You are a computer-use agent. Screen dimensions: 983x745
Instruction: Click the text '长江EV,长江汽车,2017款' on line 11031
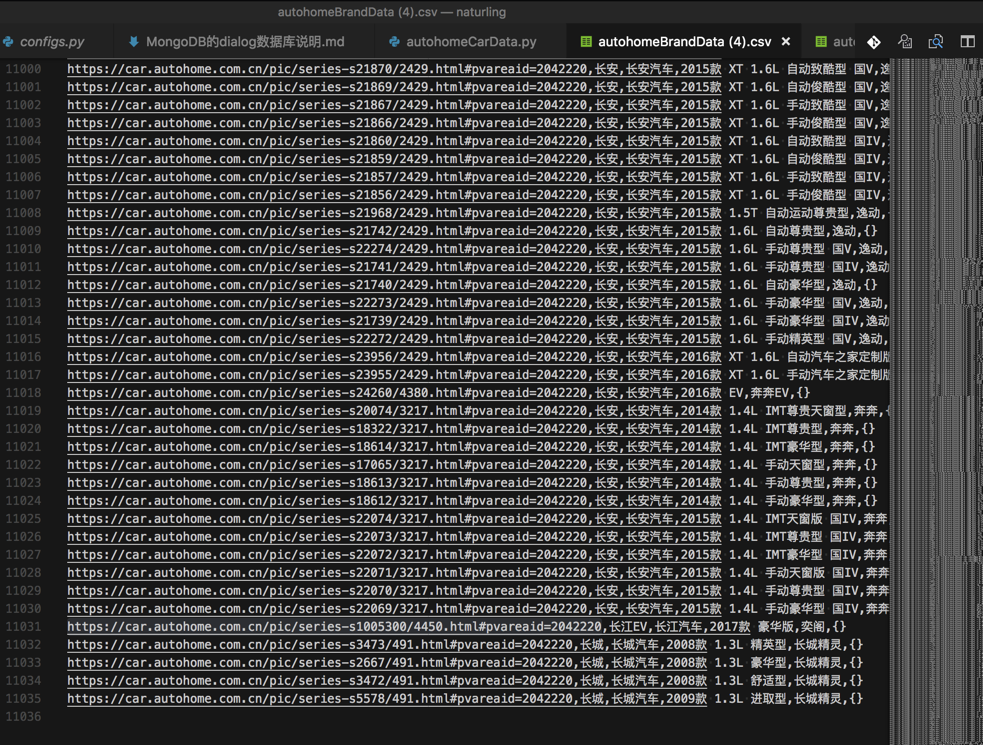click(680, 626)
